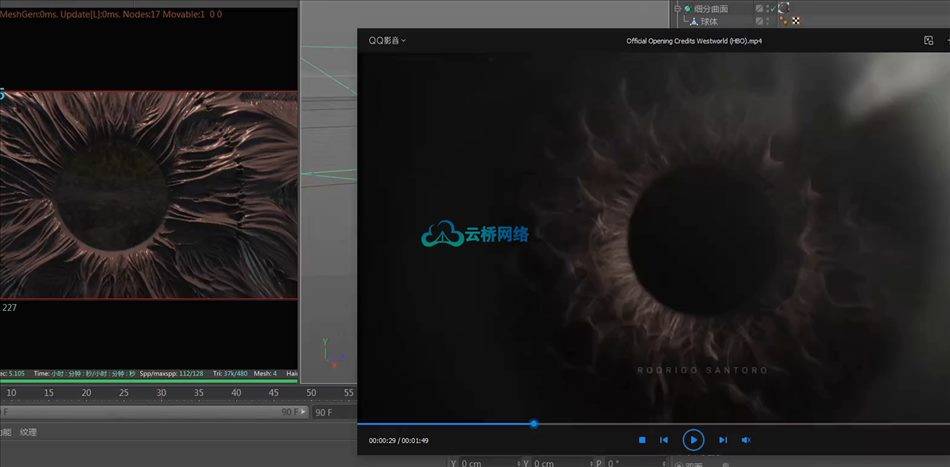The width and height of the screenshot is (950, 467).
Task: Click frame 50 on the timeline ruler
Action: (311, 392)
